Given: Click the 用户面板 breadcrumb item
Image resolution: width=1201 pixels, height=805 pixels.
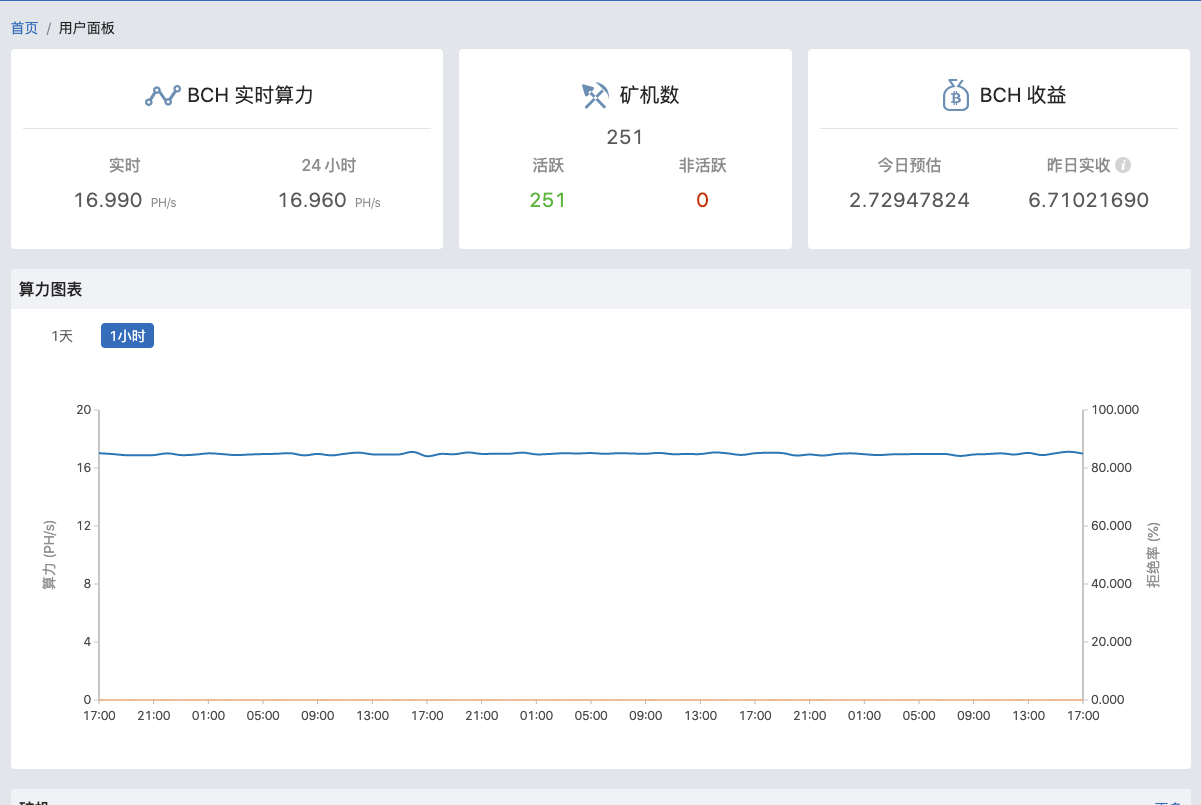Looking at the screenshot, I should pos(87,28).
